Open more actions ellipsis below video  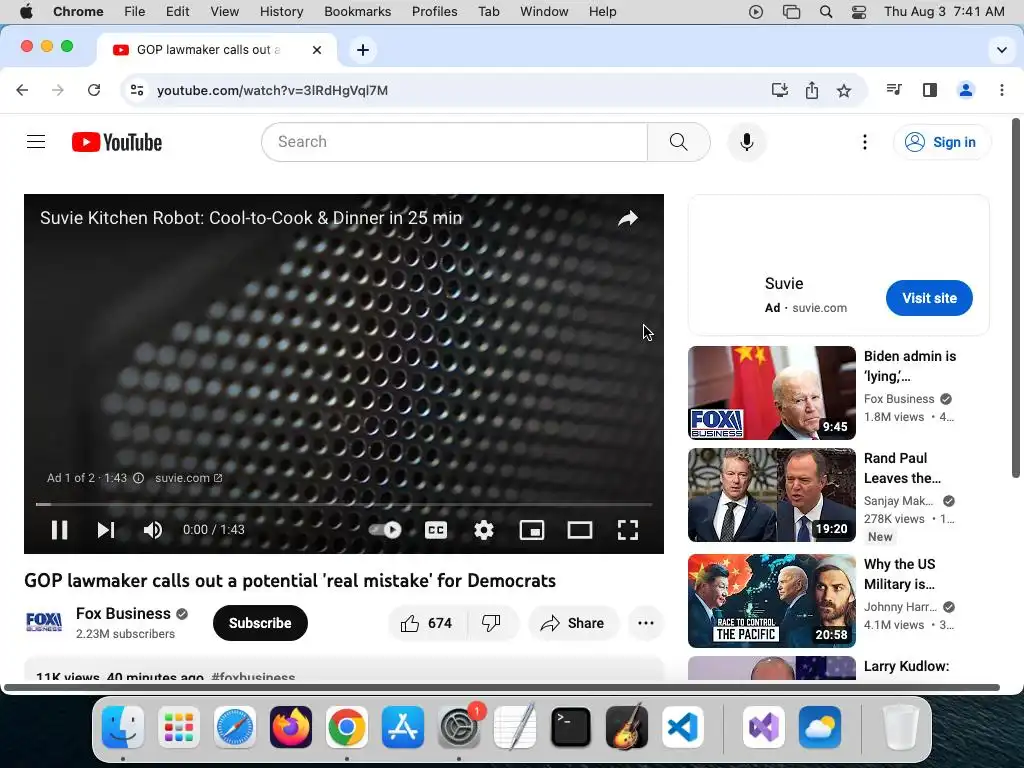646,623
